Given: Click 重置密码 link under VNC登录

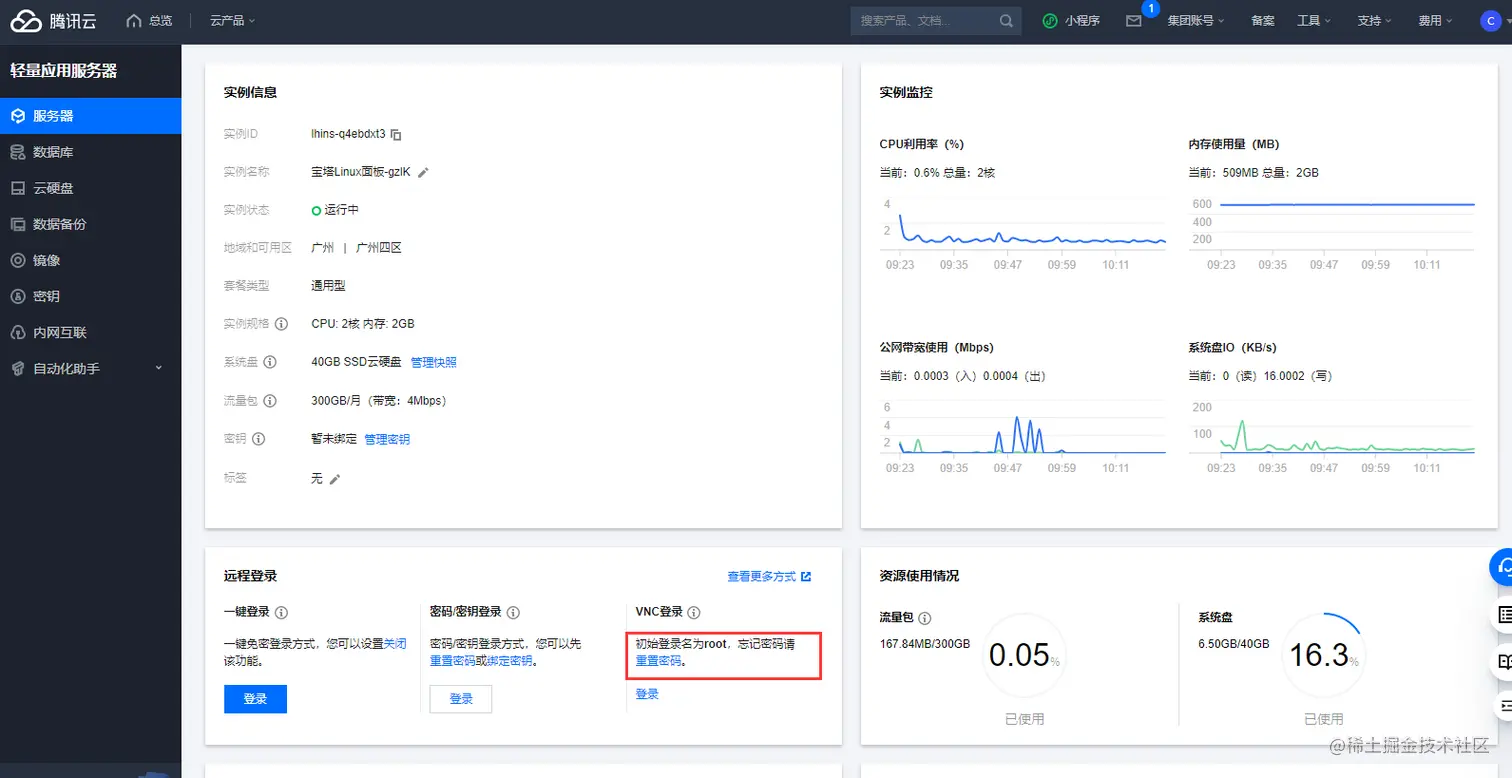Looking at the screenshot, I should tap(658, 661).
